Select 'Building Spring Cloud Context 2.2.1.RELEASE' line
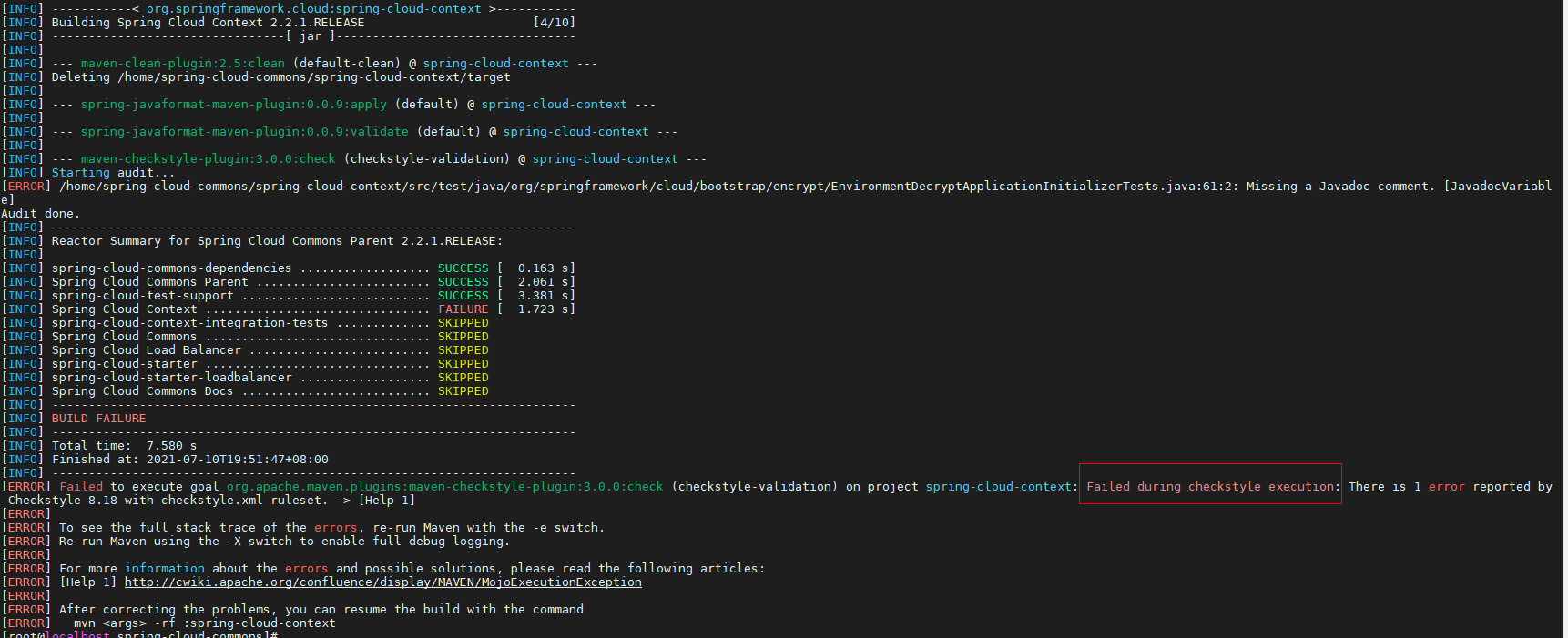 pos(208,23)
